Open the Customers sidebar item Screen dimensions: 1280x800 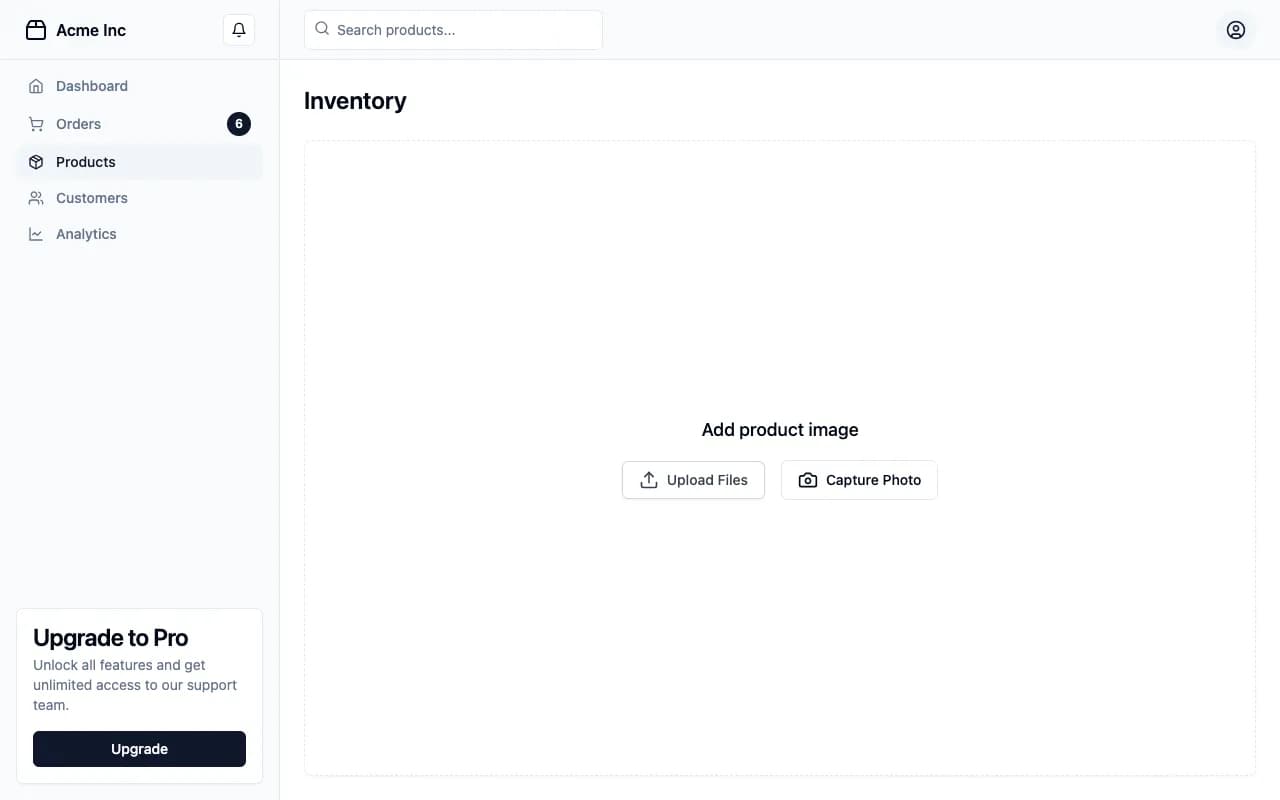[92, 198]
